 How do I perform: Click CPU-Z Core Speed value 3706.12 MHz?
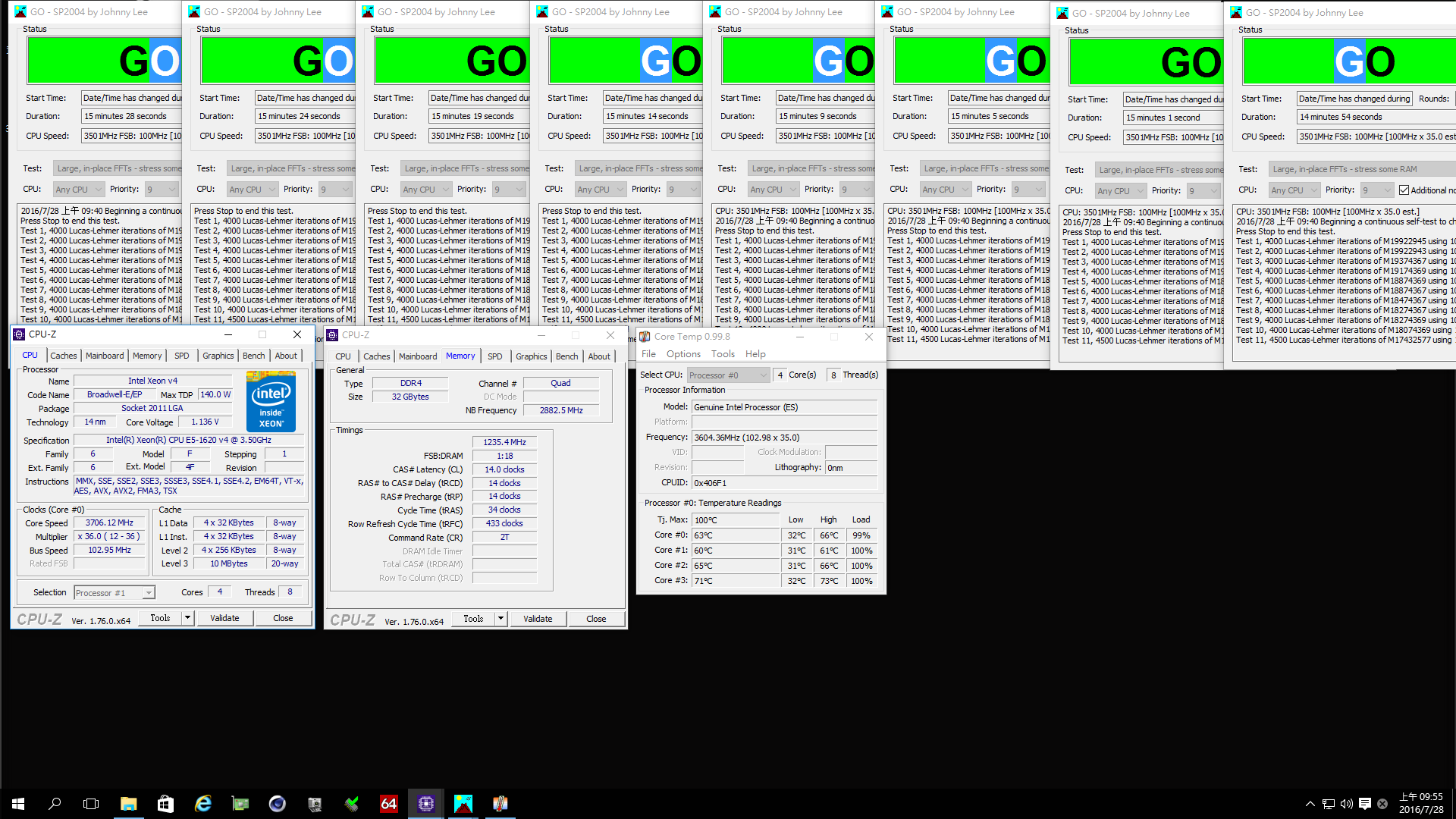click(x=109, y=523)
